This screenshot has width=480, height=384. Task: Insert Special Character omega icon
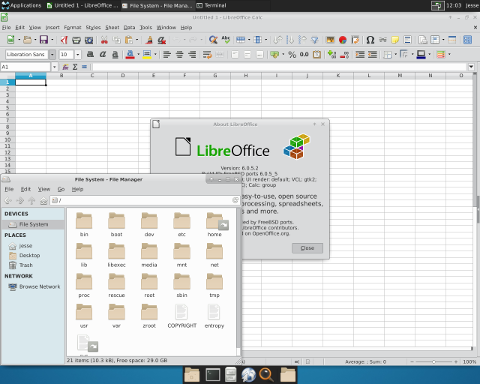[370, 40]
